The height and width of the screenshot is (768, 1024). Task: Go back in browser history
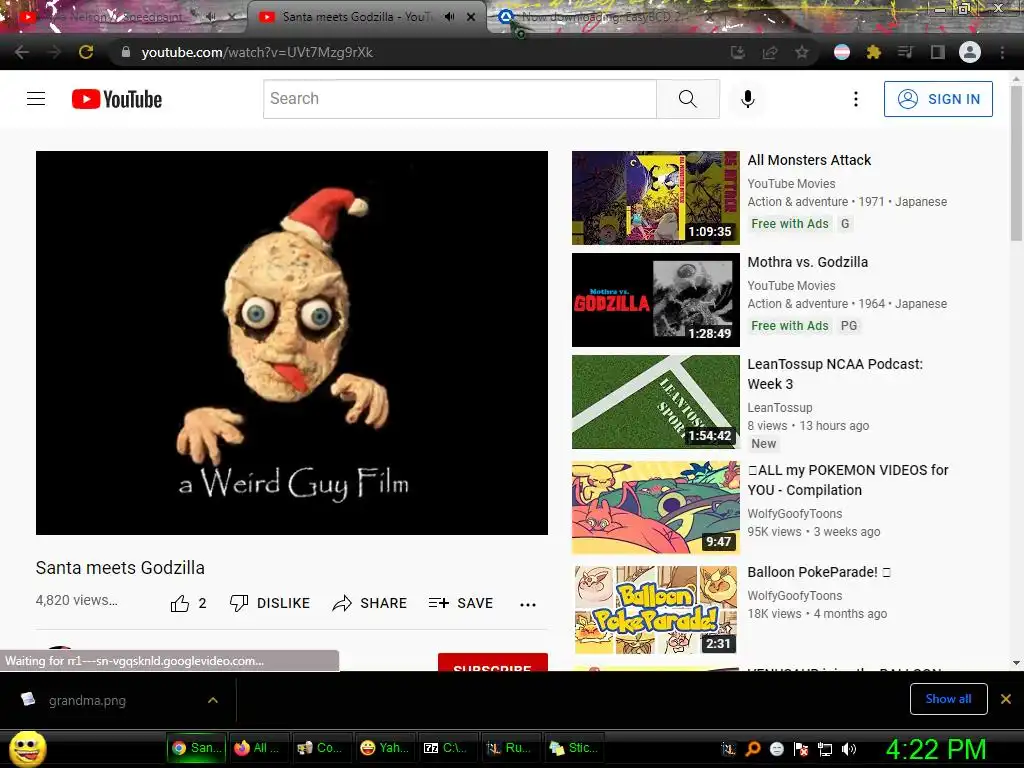click(x=22, y=52)
